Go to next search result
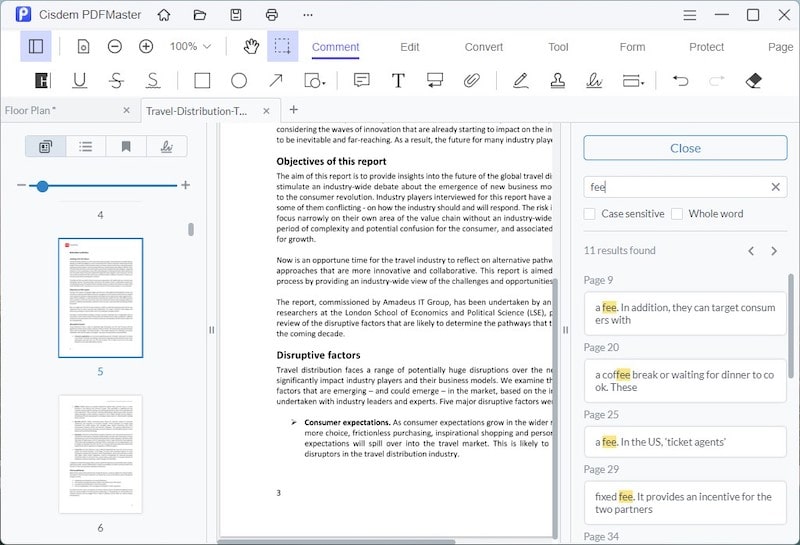This screenshot has width=800, height=545. coord(774,251)
